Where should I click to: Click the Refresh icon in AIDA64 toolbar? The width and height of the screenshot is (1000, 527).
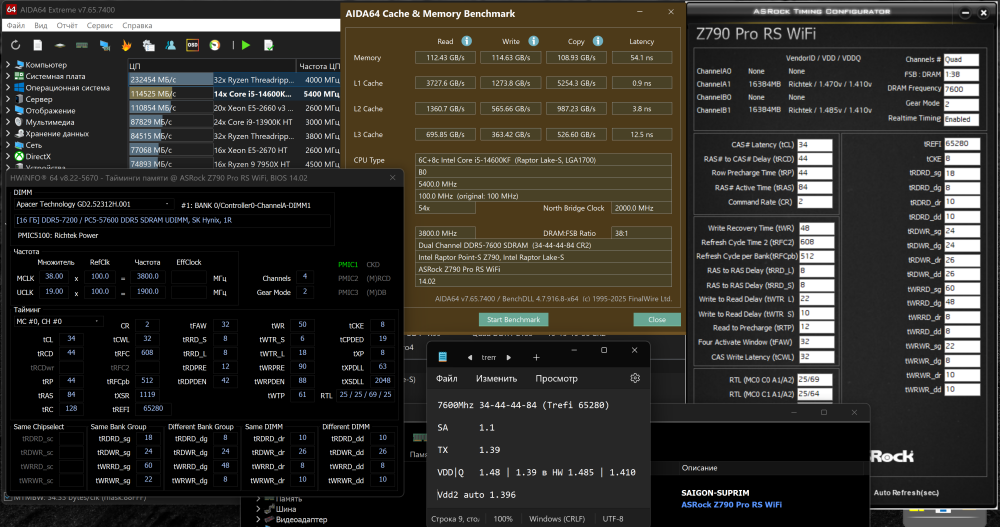(x=16, y=46)
